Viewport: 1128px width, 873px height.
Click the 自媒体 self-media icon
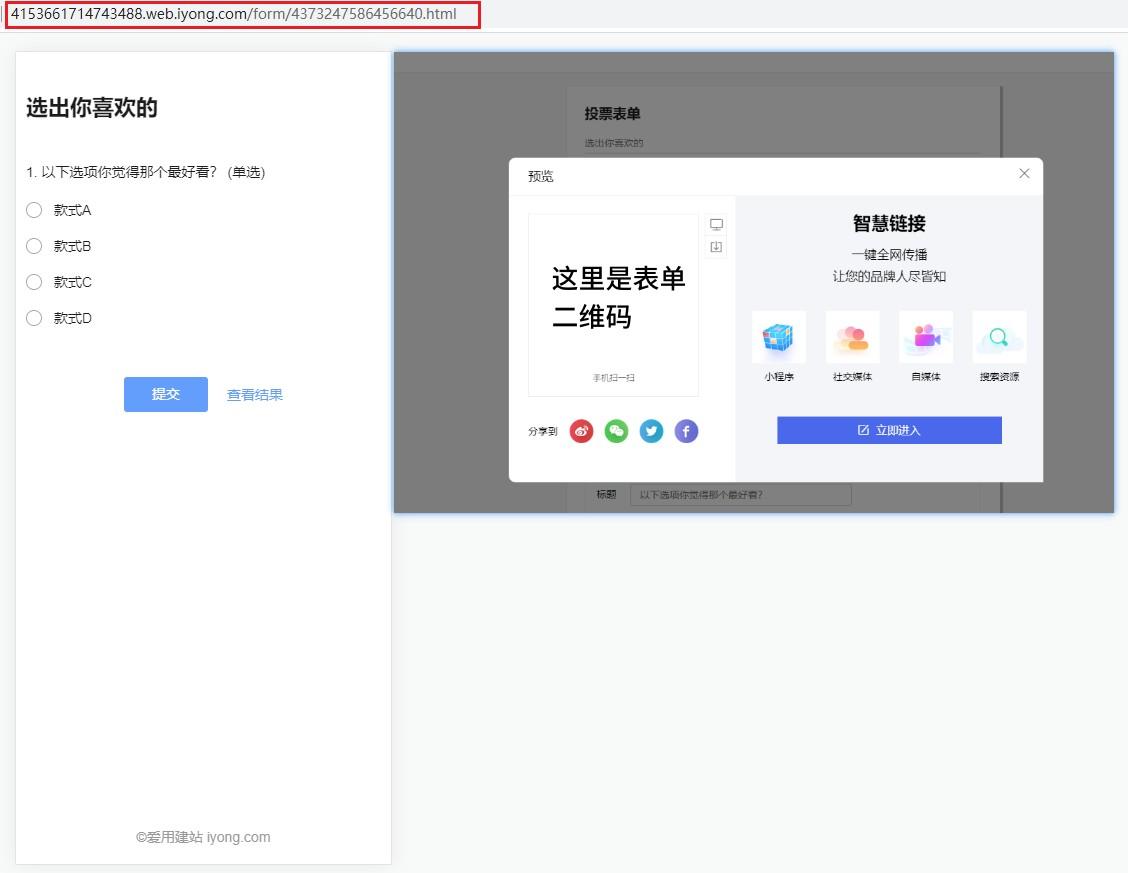[x=926, y=337]
